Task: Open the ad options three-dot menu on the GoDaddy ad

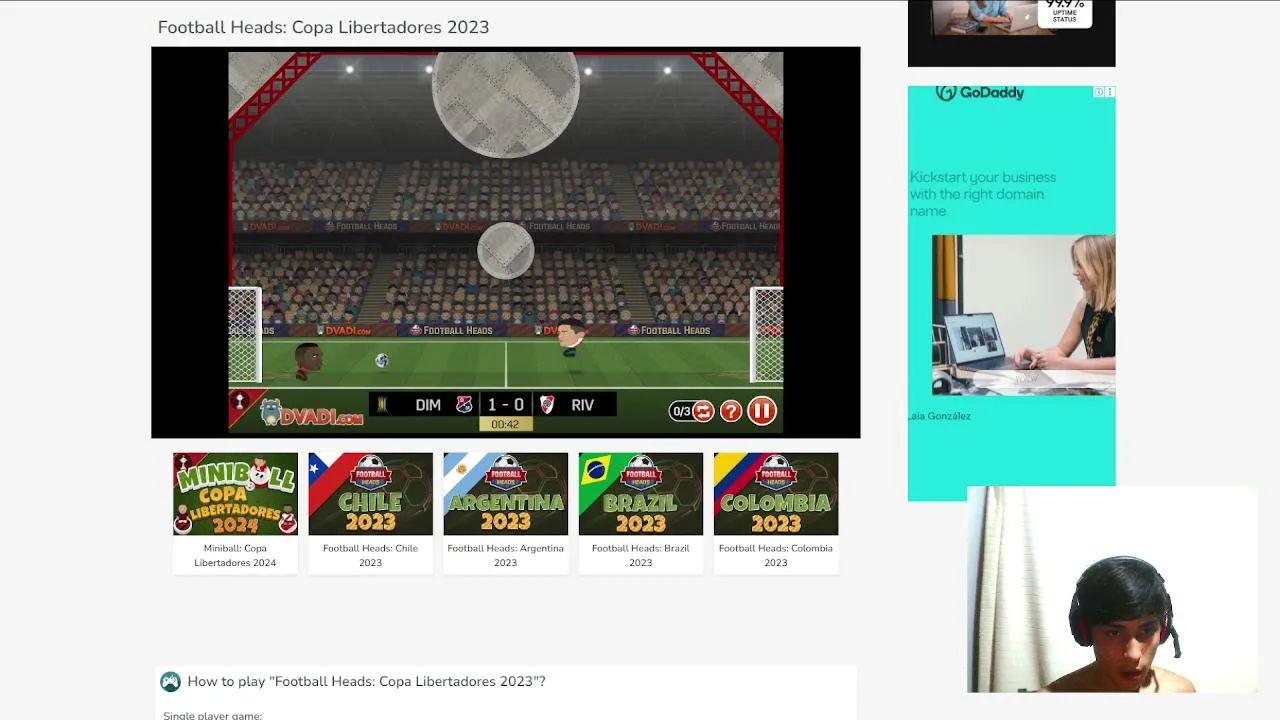Action: click(1110, 92)
